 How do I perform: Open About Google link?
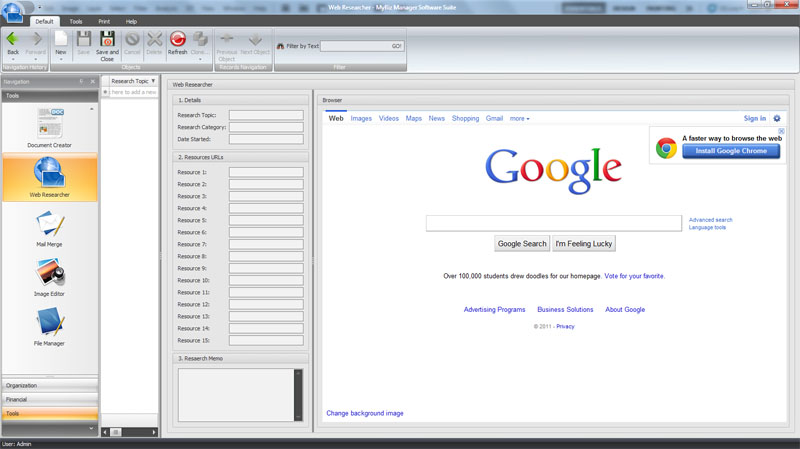[x=625, y=310]
